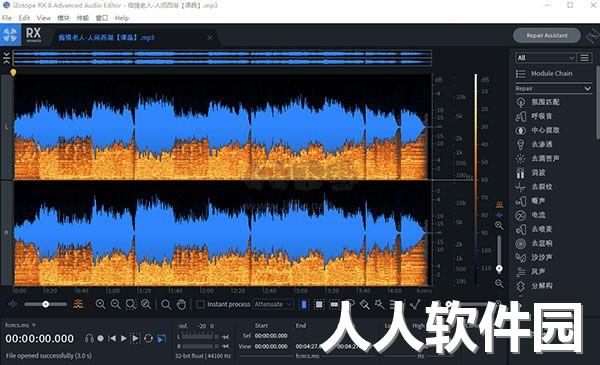Open the 去滴答声 (De-click) module

[x=537, y=158]
